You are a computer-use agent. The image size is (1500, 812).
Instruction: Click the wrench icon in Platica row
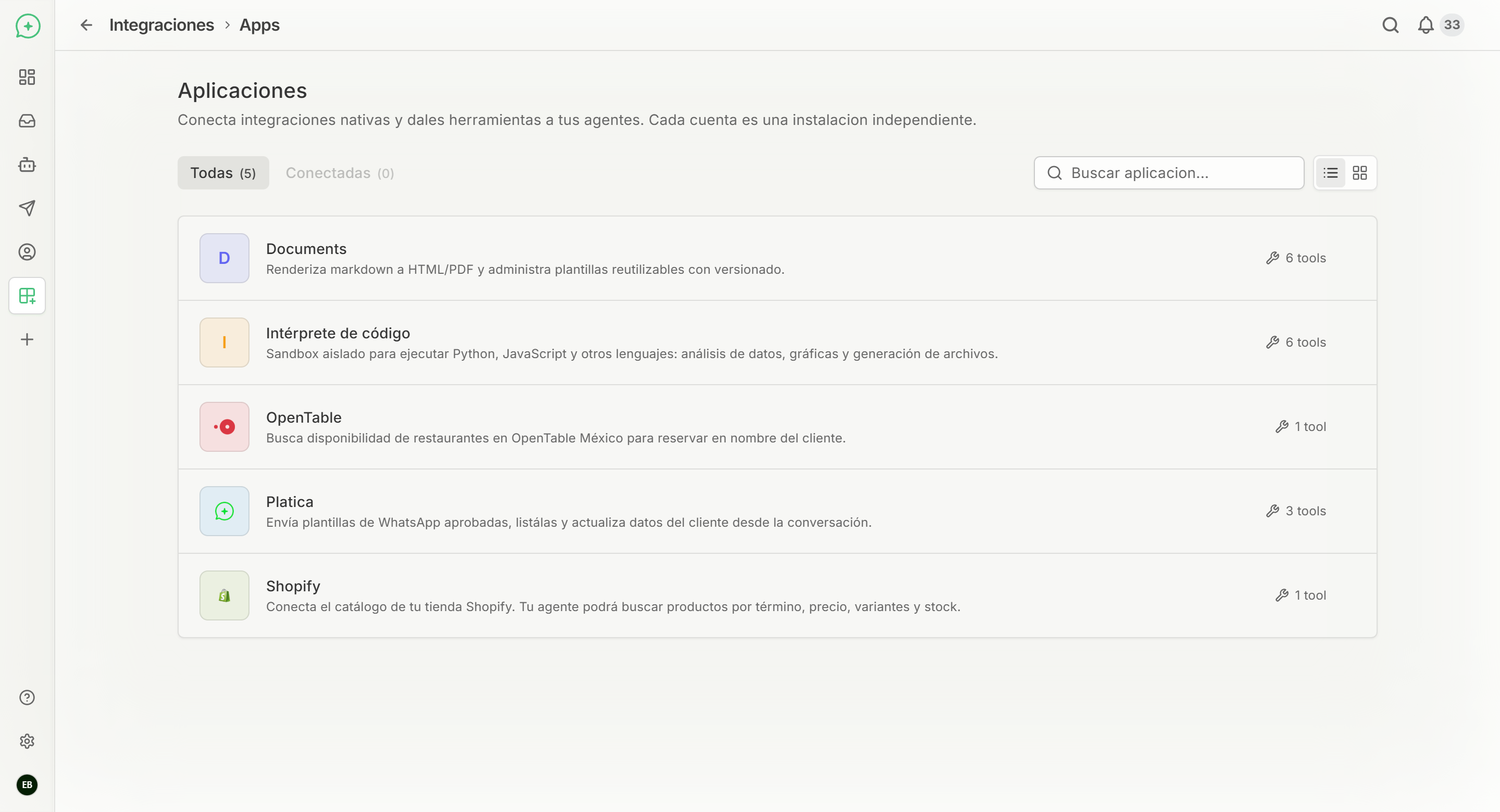tap(1272, 511)
